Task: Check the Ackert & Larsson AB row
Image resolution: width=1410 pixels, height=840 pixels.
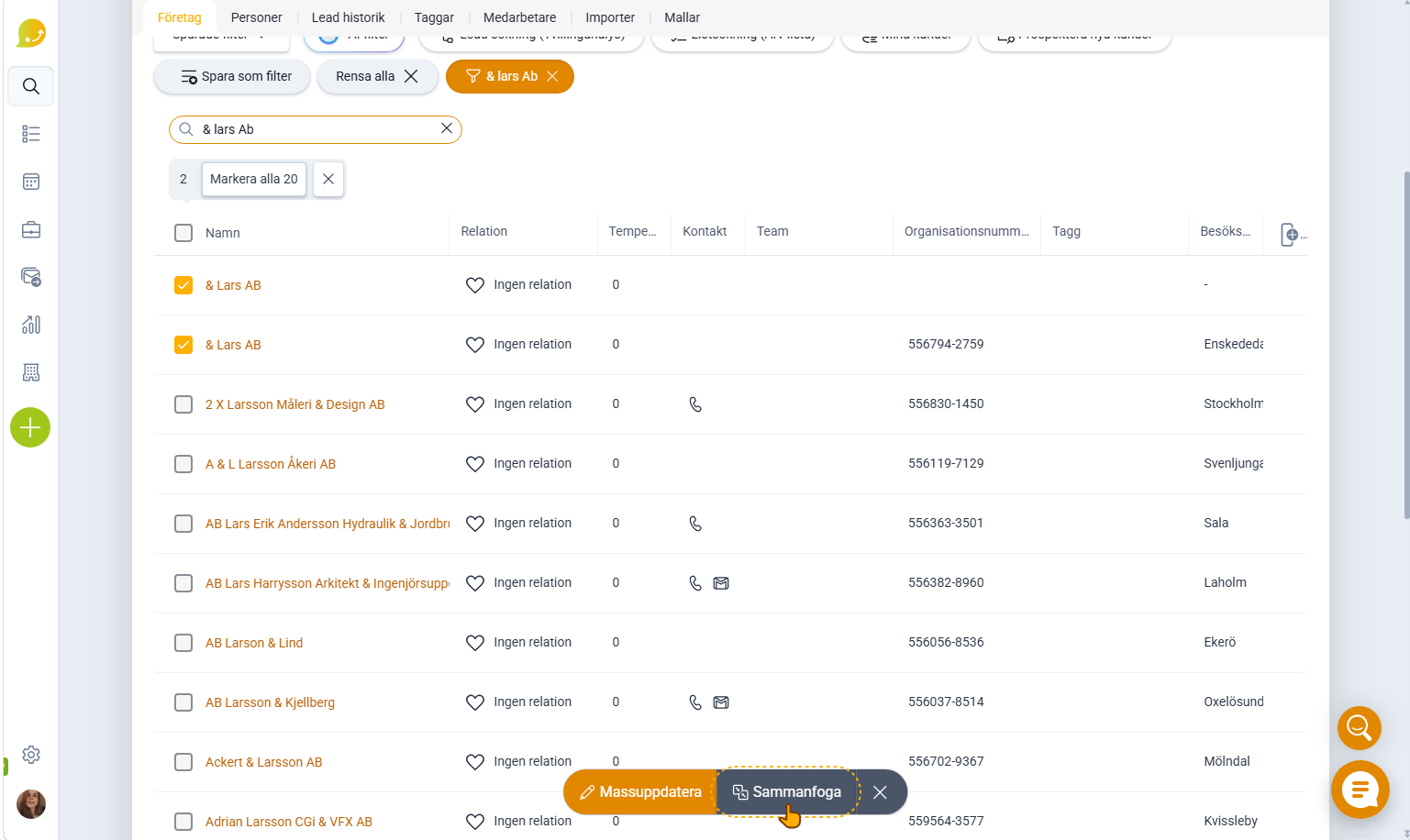Action: point(183,762)
